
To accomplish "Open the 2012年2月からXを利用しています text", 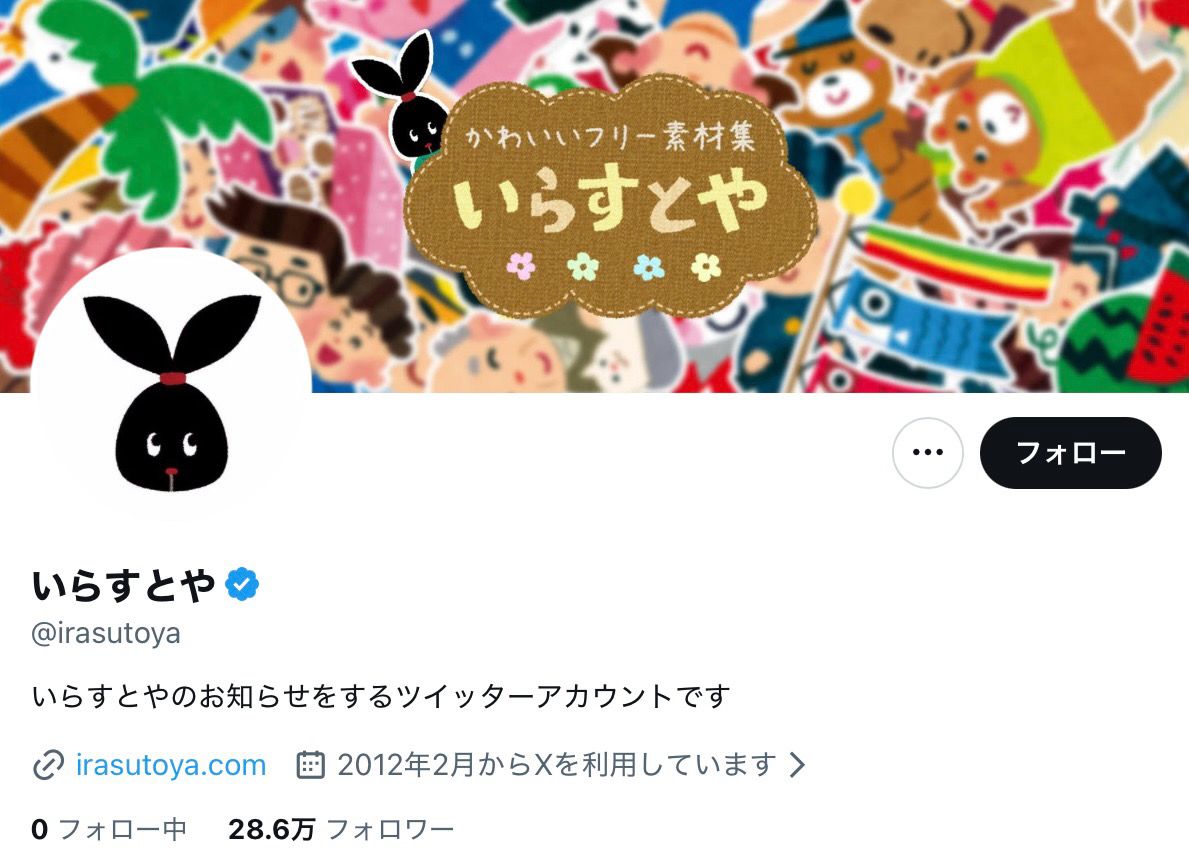I will point(557,765).
